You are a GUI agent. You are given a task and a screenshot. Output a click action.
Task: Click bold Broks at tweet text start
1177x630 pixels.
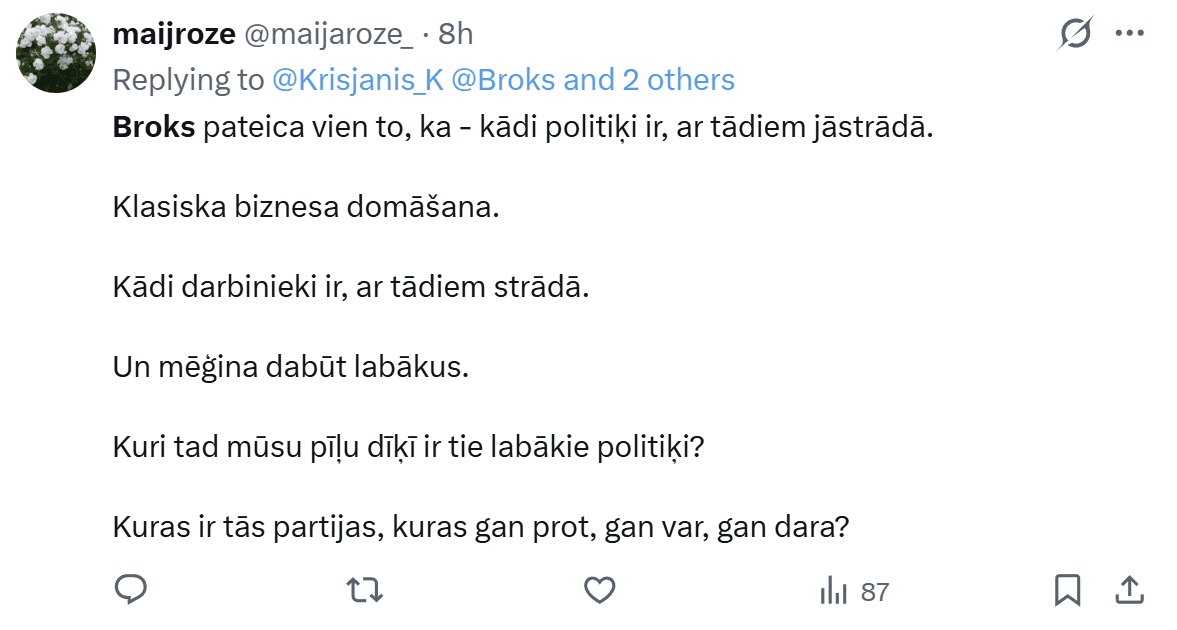point(154,129)
